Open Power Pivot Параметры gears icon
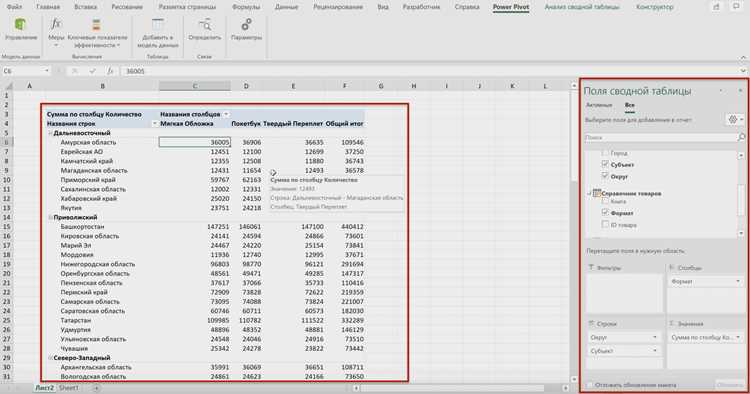750x394 pixels. (x=246, y=24)
